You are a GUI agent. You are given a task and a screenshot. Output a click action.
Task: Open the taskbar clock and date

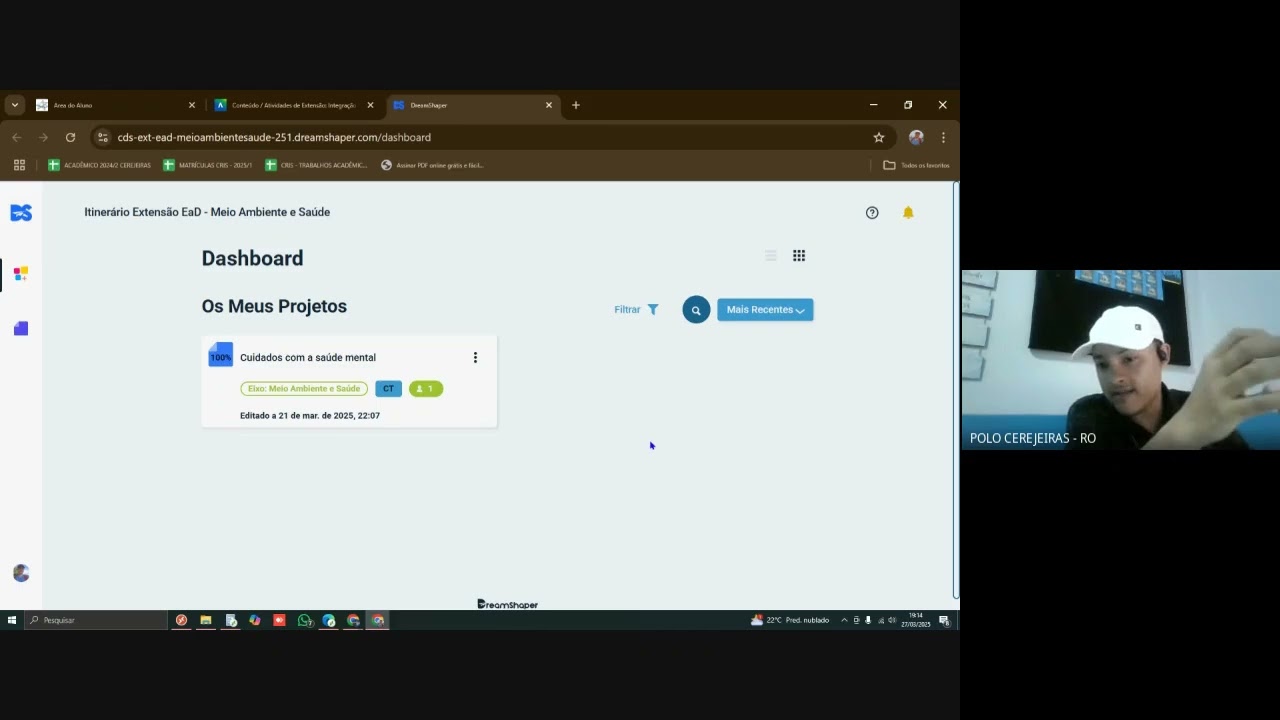(916, 620)
